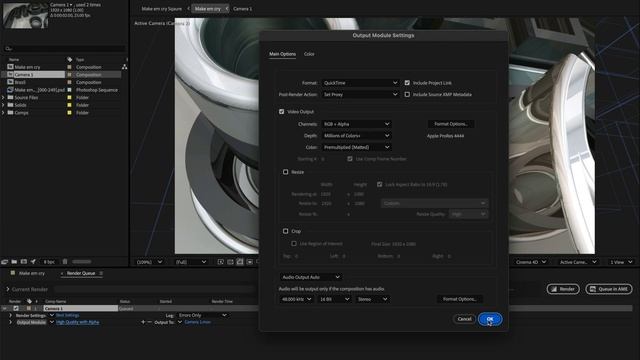
Task: Open the Format dropdown showing QuickTime
Action: tap(360, 83)
